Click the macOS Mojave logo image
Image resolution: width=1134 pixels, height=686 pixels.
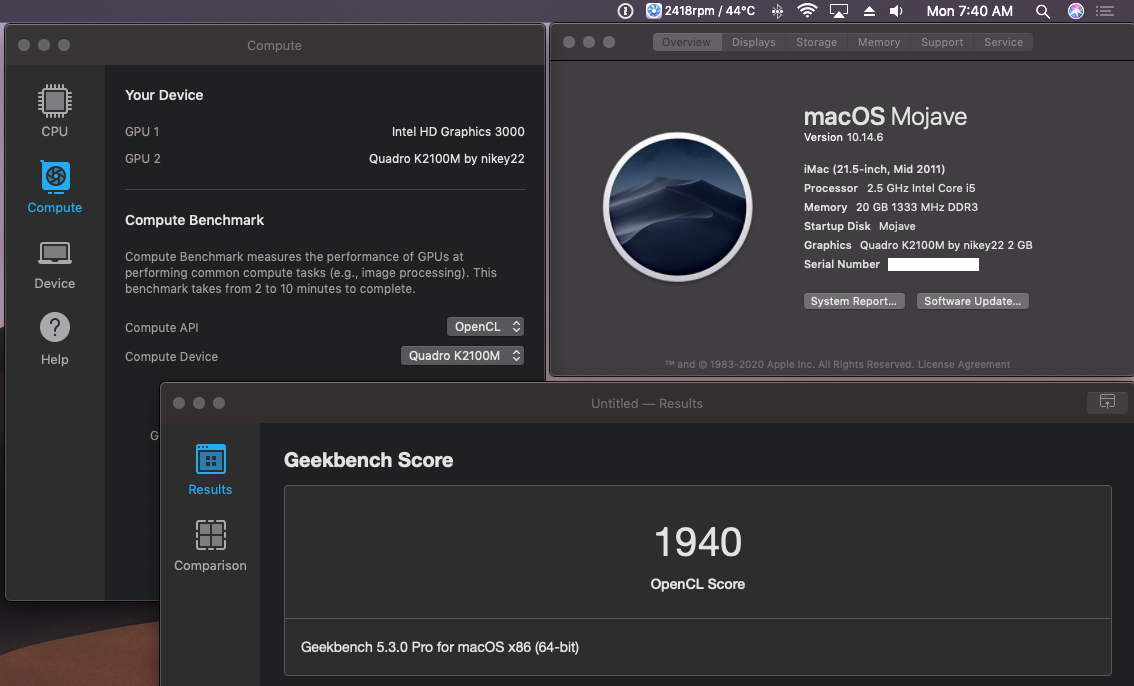678,207
